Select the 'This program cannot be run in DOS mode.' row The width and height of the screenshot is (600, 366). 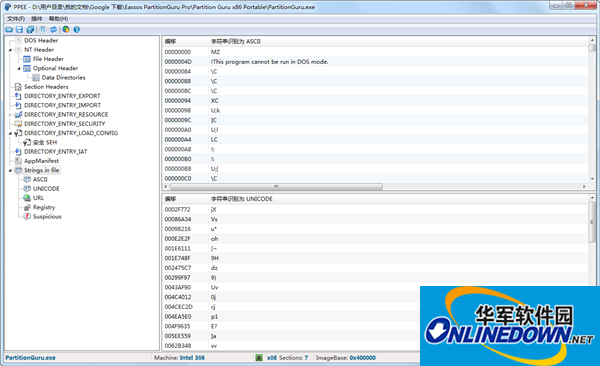point(375,62)
